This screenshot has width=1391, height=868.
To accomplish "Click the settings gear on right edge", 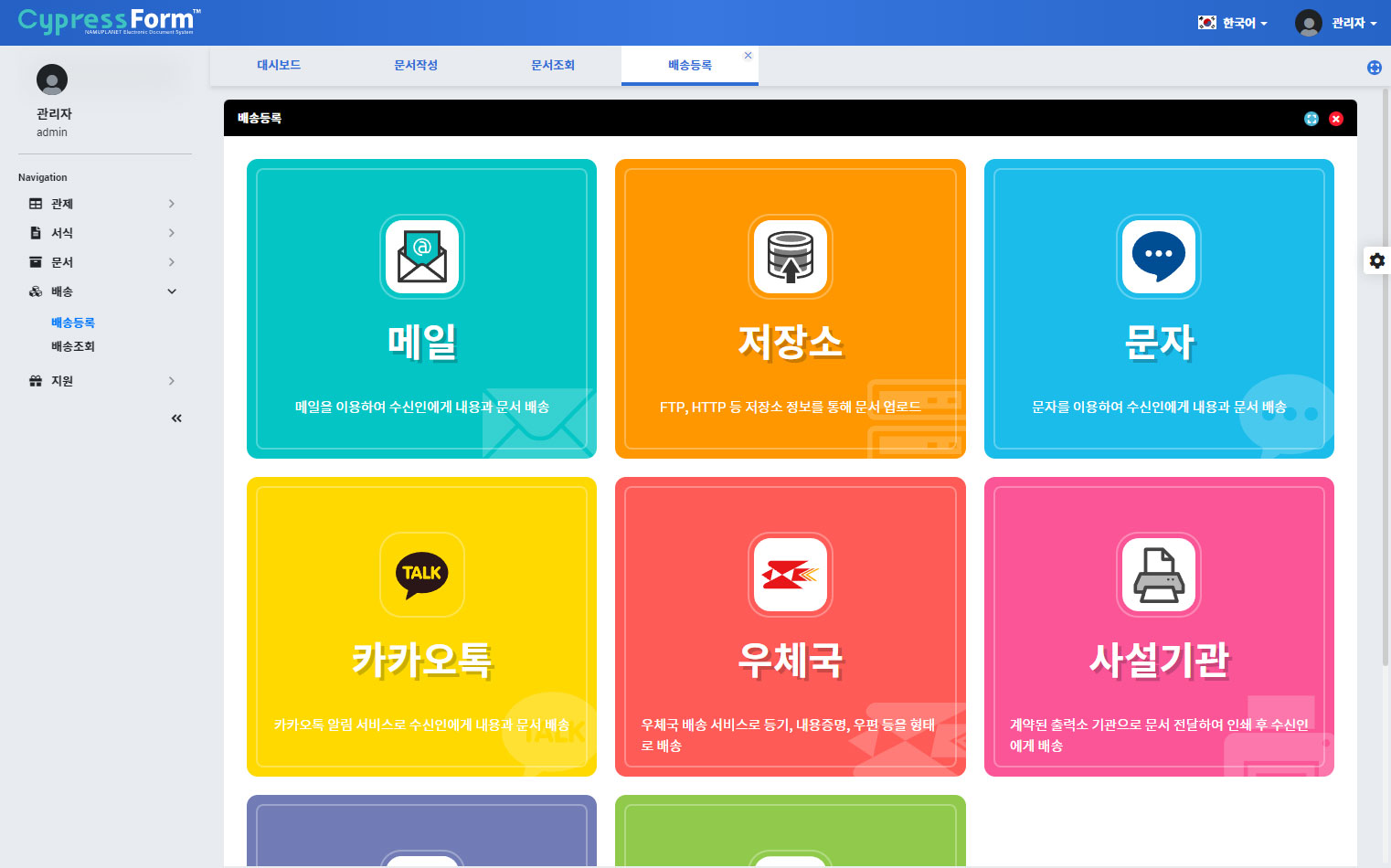I will [x=1377, y=260].
